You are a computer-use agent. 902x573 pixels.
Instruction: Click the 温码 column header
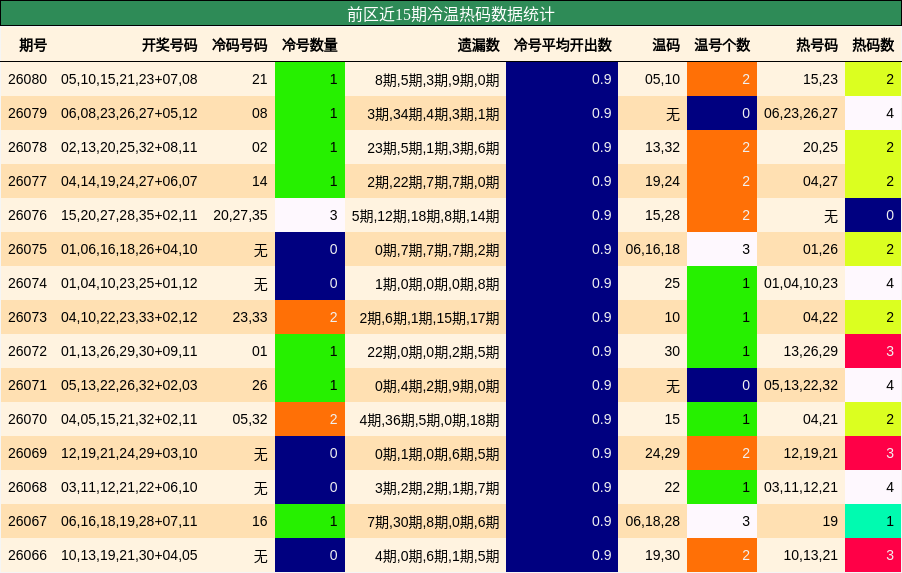point(666,45)
